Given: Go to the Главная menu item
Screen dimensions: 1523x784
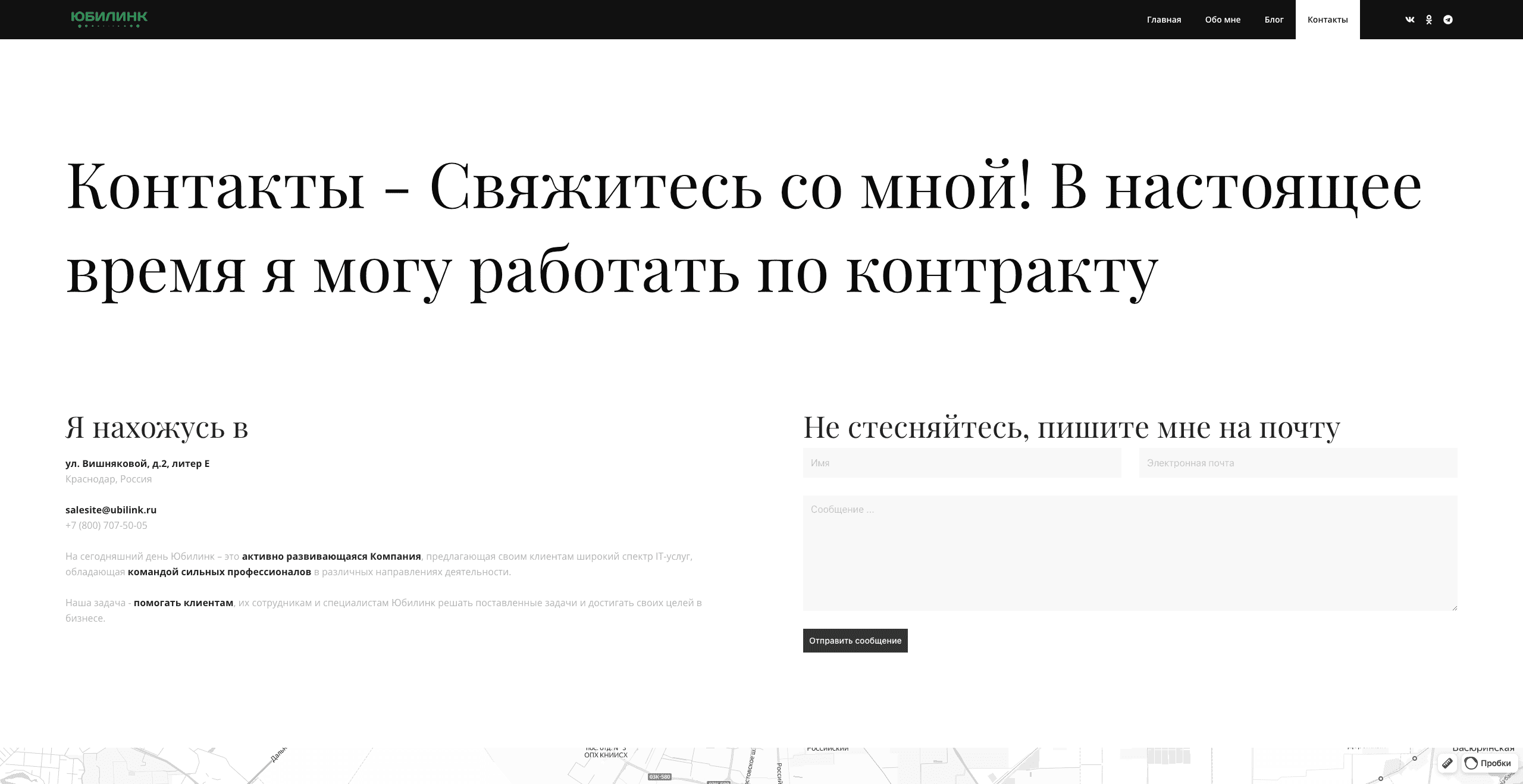Looking at the screenshot, I should click(1164, 20).
